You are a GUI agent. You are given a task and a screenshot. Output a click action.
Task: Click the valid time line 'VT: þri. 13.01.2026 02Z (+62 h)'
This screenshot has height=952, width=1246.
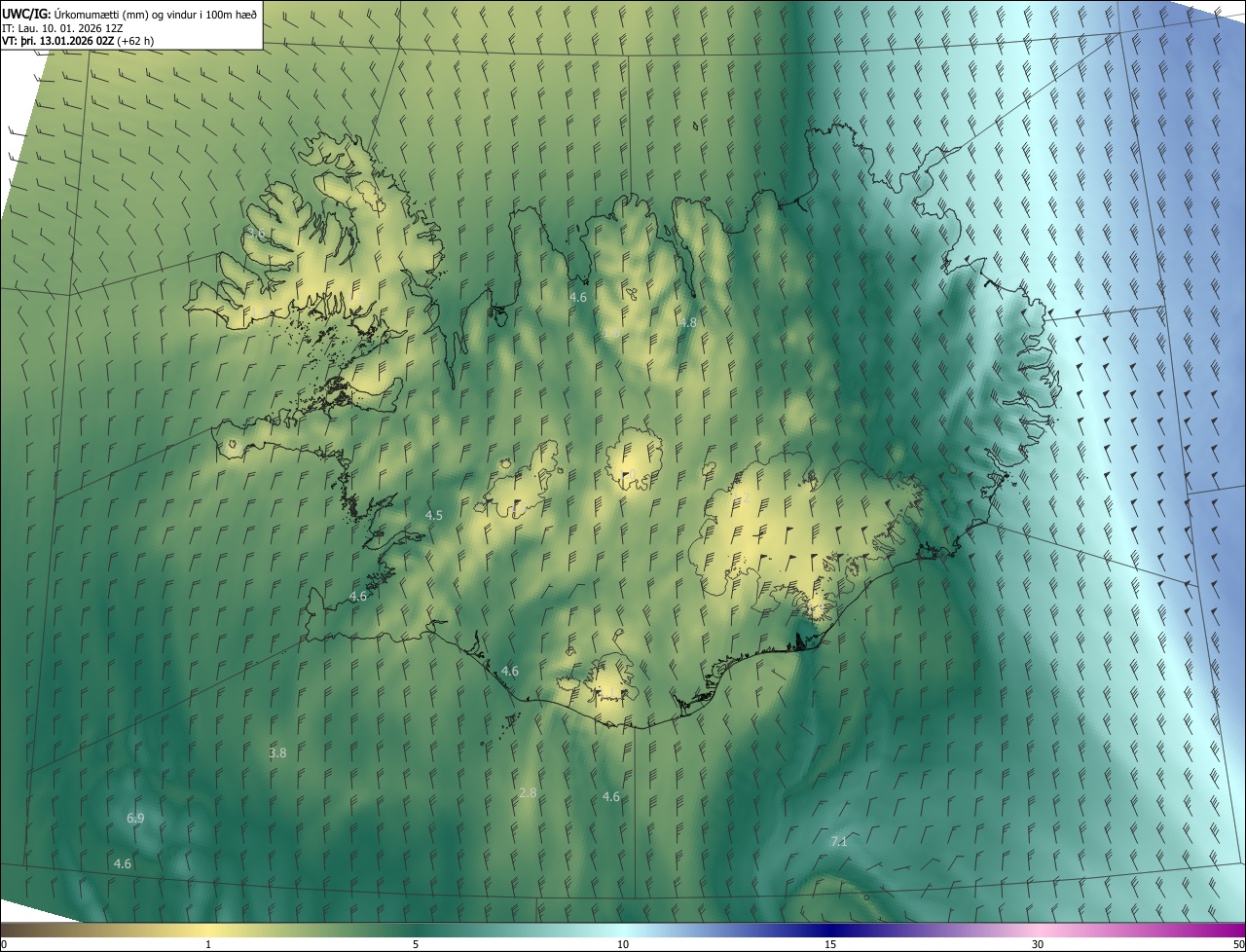[78, 41]
